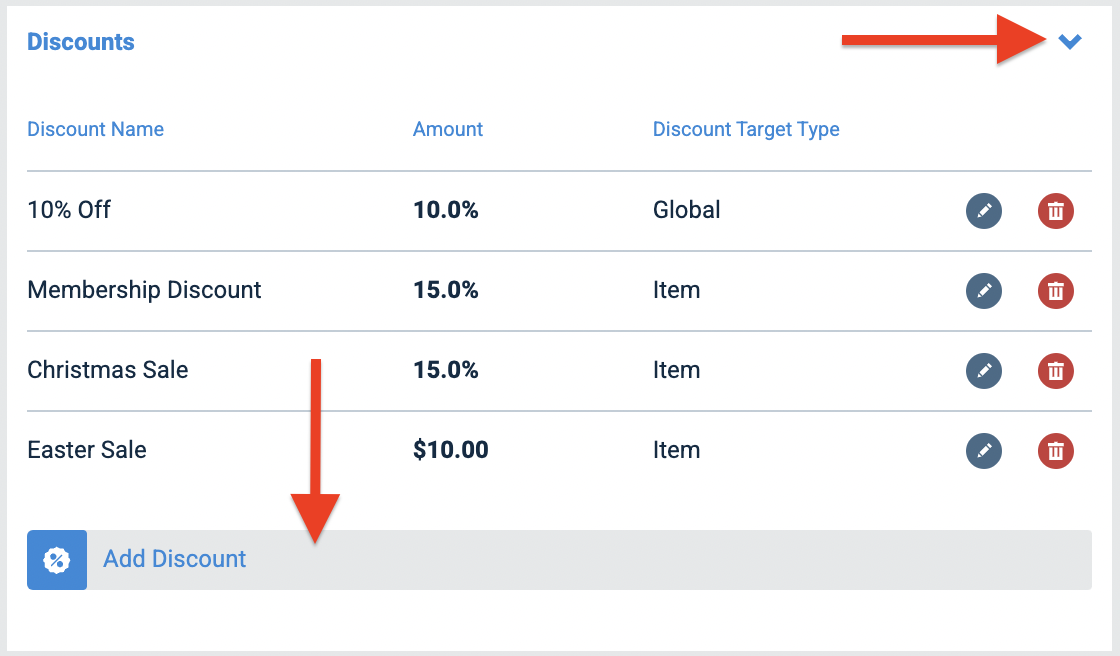Image resolution: width=1120 pixels, height=656 pixels.
Task: Click the pencil icon for Easter Sale
Action: pos(983,451)
